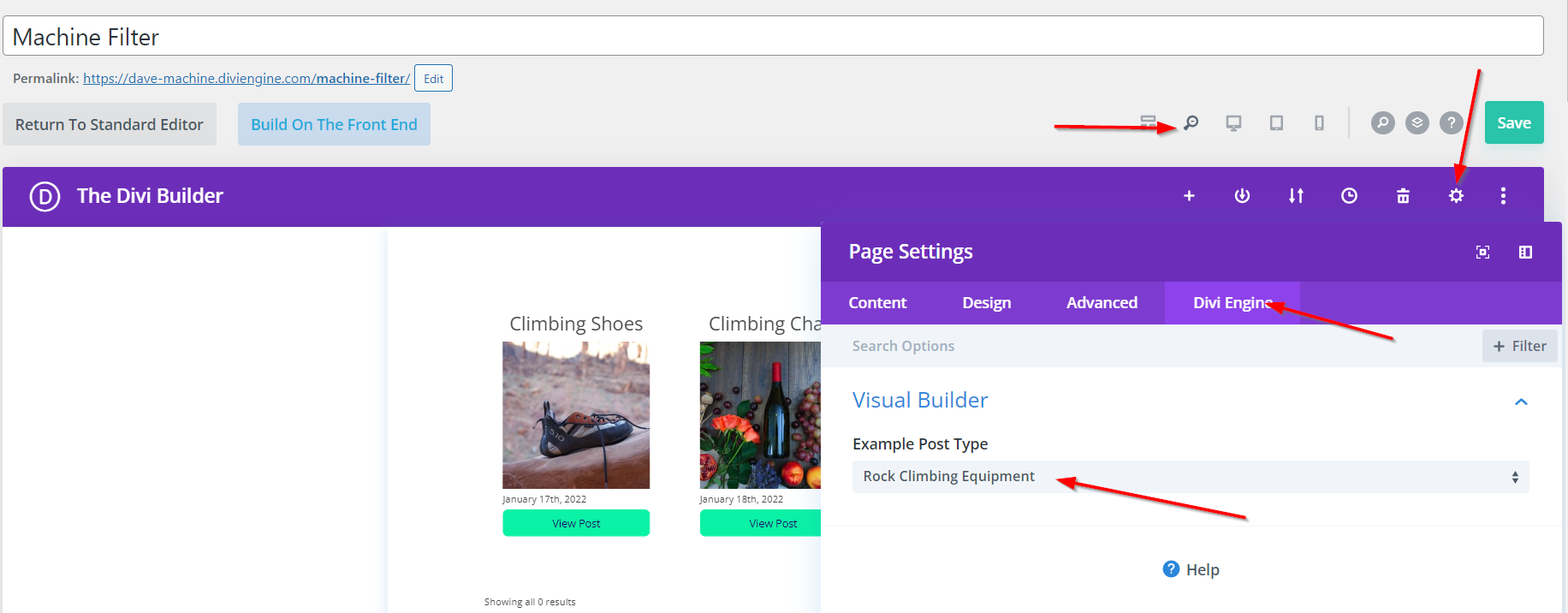Screen dimensions: 1568x613
Task: Switch to the Design tab
Action: click(x=986, y=303)
